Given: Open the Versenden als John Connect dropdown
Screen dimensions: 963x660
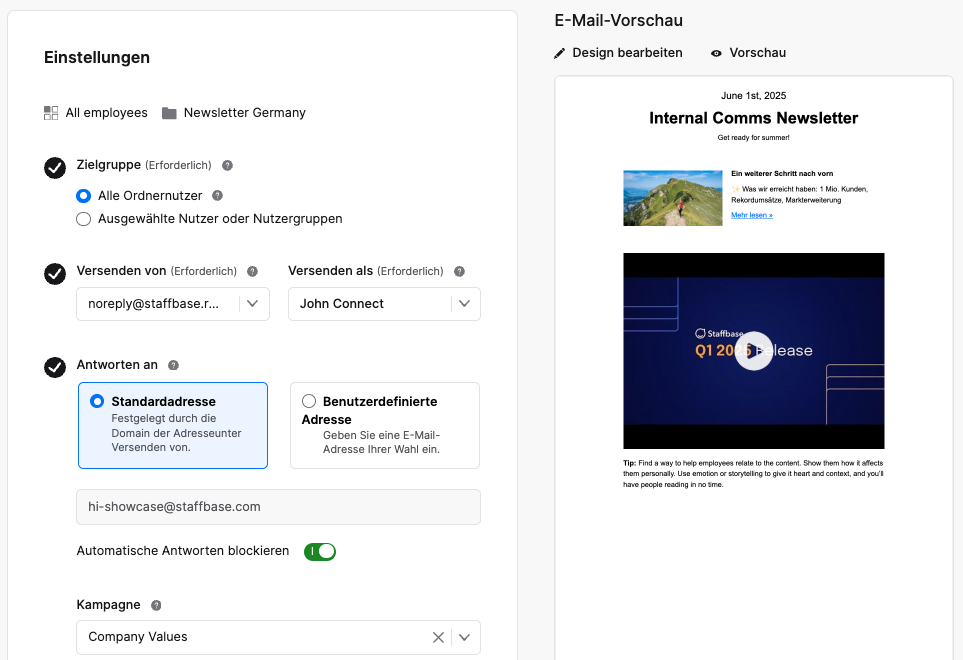Looking at the screenshot, I should pos(384,304).
